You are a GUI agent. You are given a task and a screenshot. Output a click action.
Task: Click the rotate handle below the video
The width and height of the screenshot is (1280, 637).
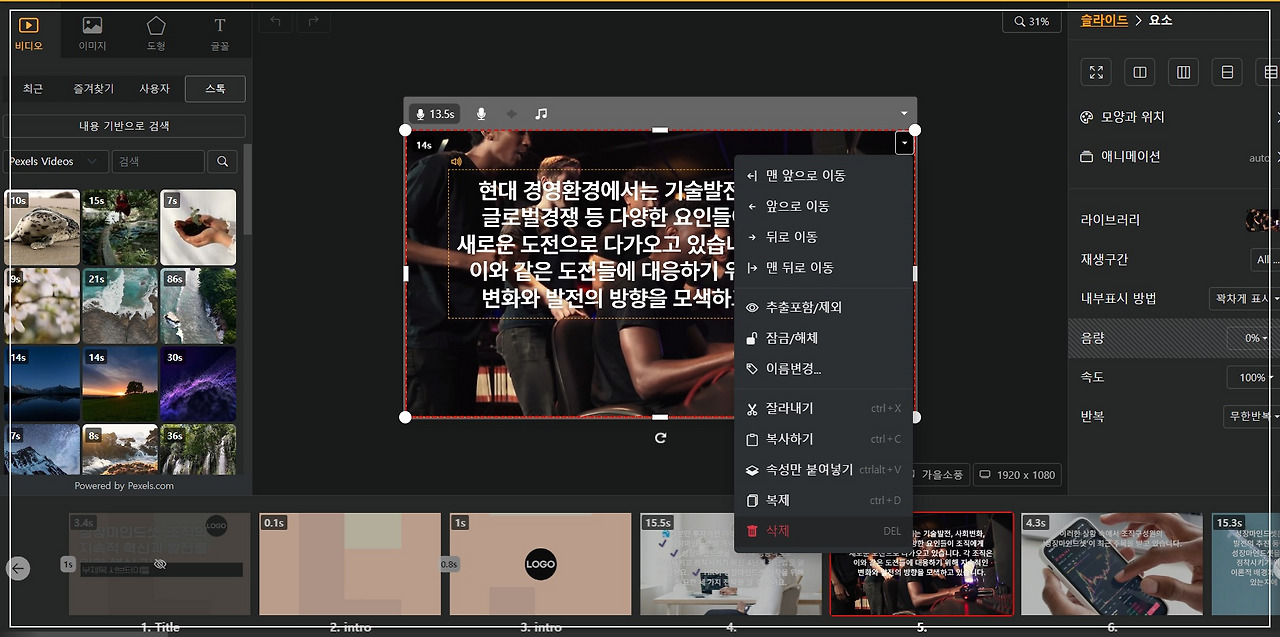660,438
